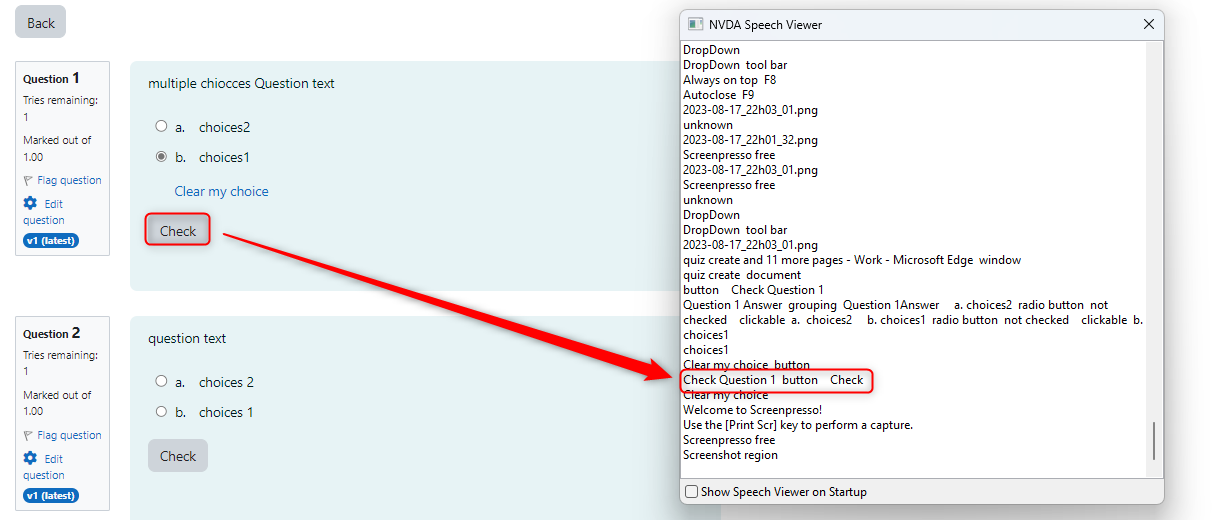Open Edit question link for Question 1
The height and width of the screenshot is (520, 1213).
(44, 211)
